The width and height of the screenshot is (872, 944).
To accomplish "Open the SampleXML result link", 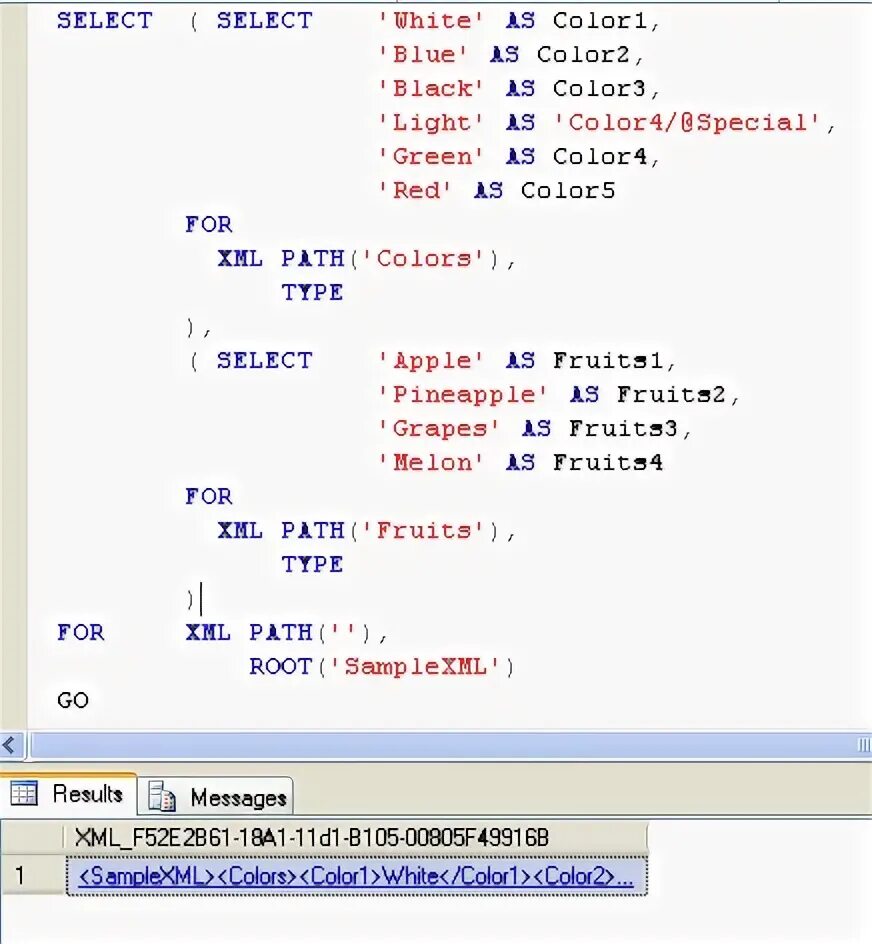I will click(x=356, y=876).
